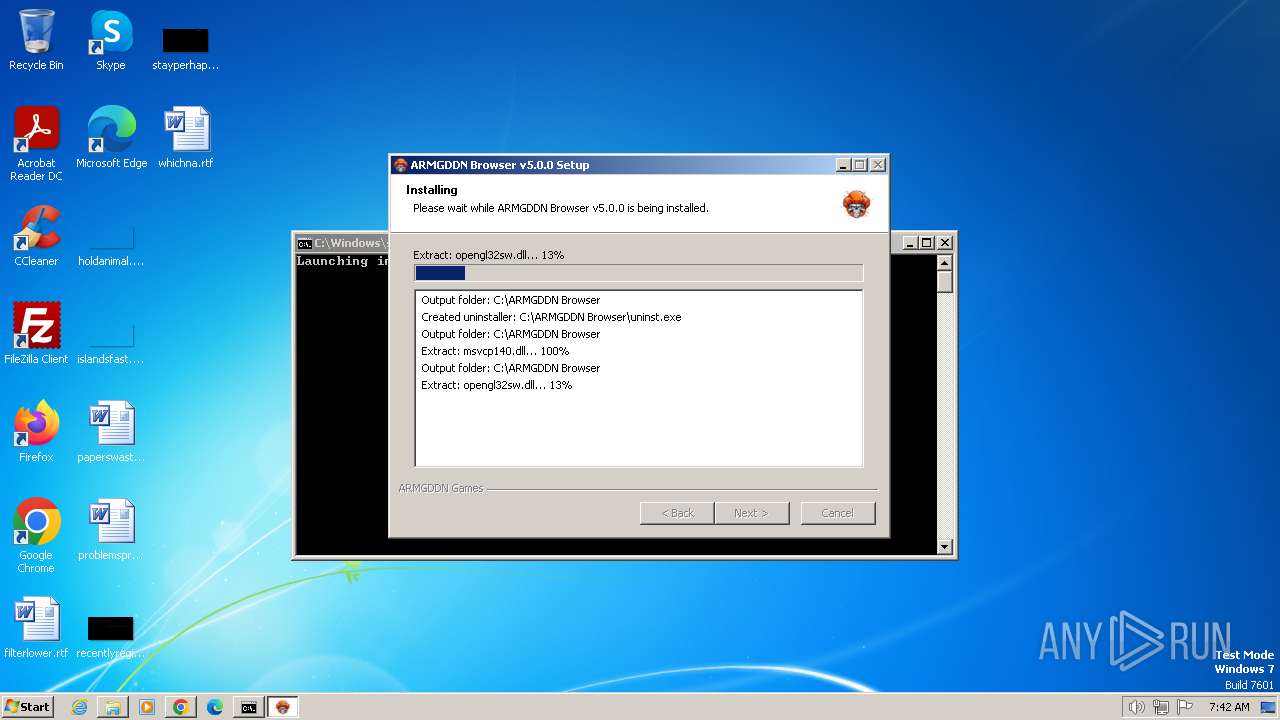This screenshot has width=1280, height=720.
Task: Click the Cancel button in setup
Action: pos(838,513)
